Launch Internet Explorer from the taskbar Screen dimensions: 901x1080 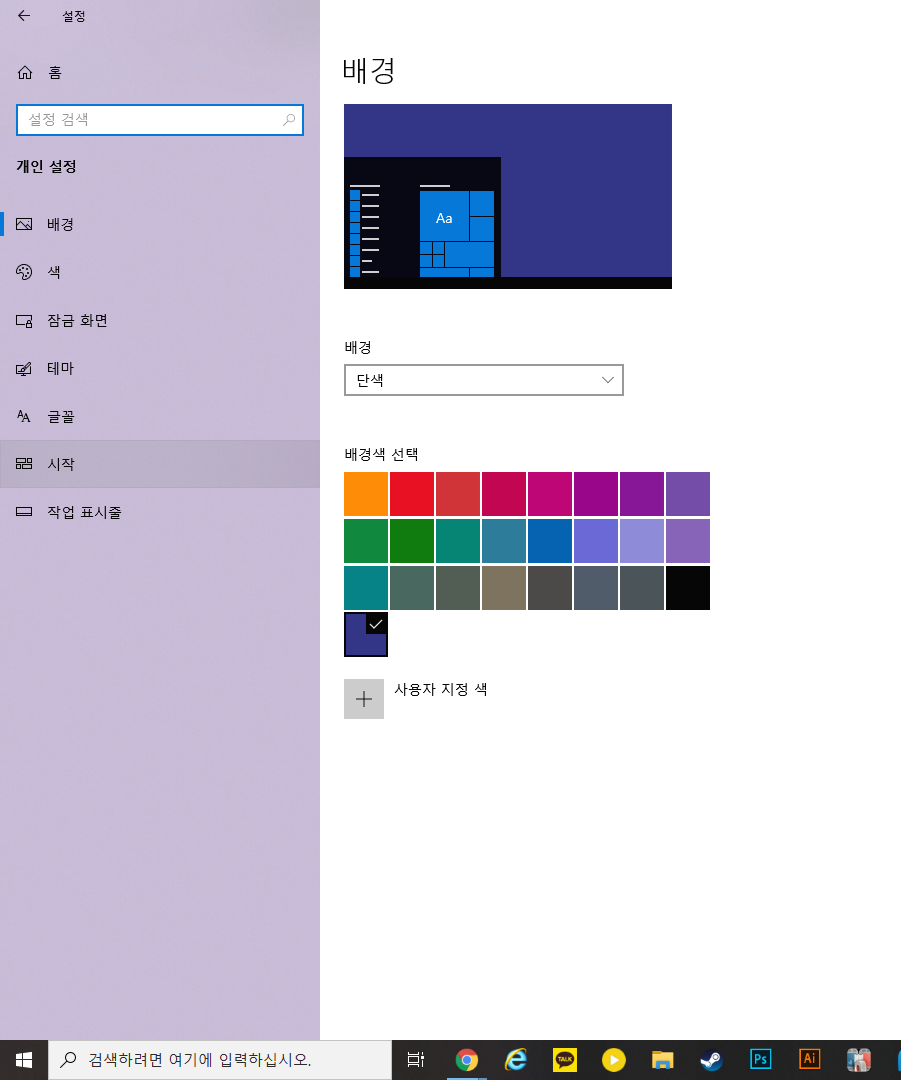coord(515,1059)
